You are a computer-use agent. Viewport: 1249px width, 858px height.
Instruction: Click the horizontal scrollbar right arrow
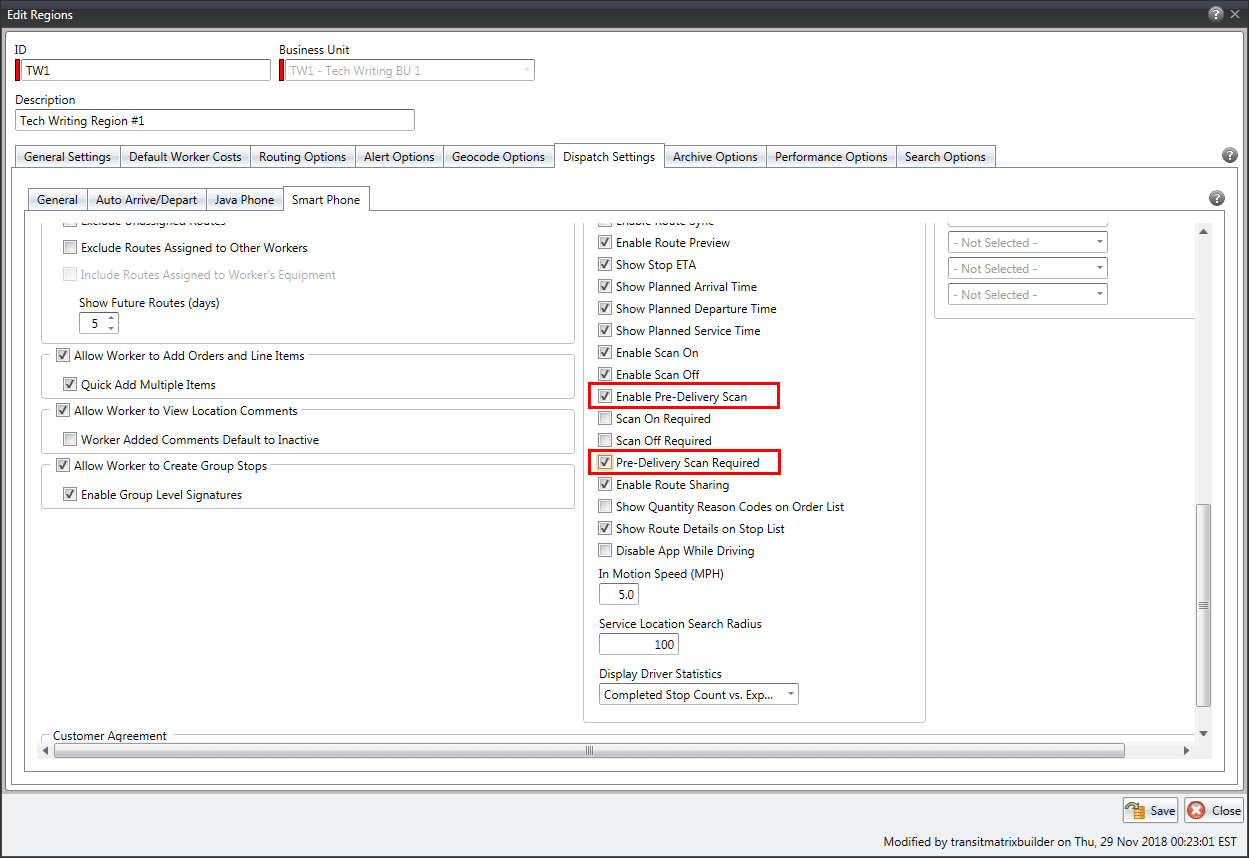pyautogui.click(x=1186, y=750)
